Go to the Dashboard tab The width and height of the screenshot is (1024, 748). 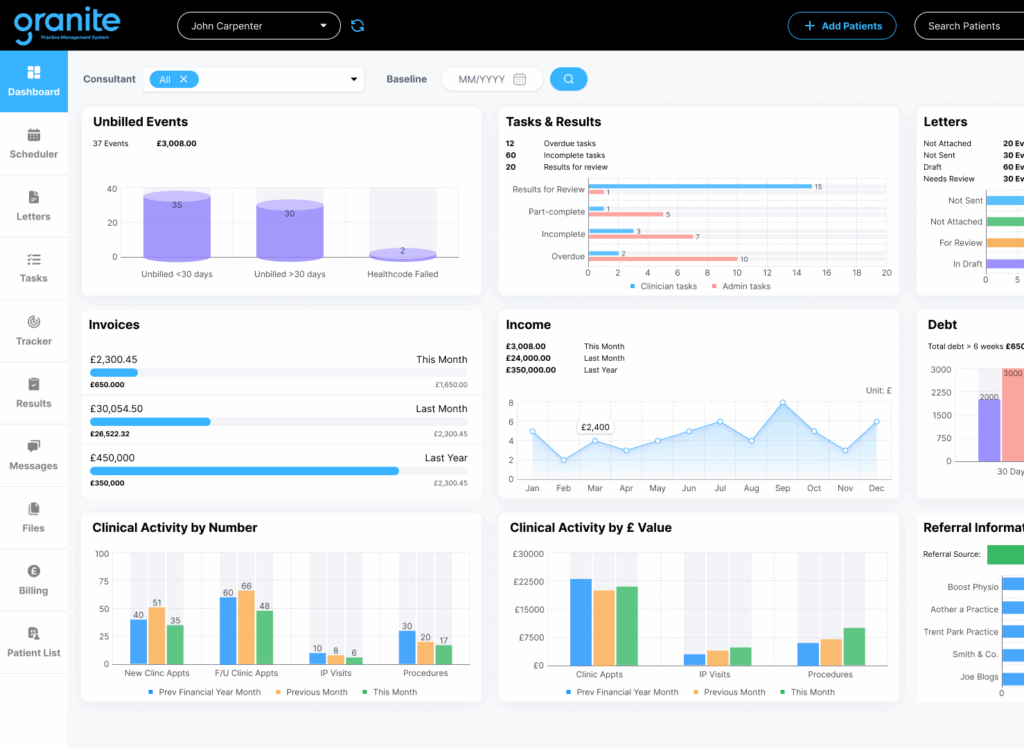click(34, 81)
